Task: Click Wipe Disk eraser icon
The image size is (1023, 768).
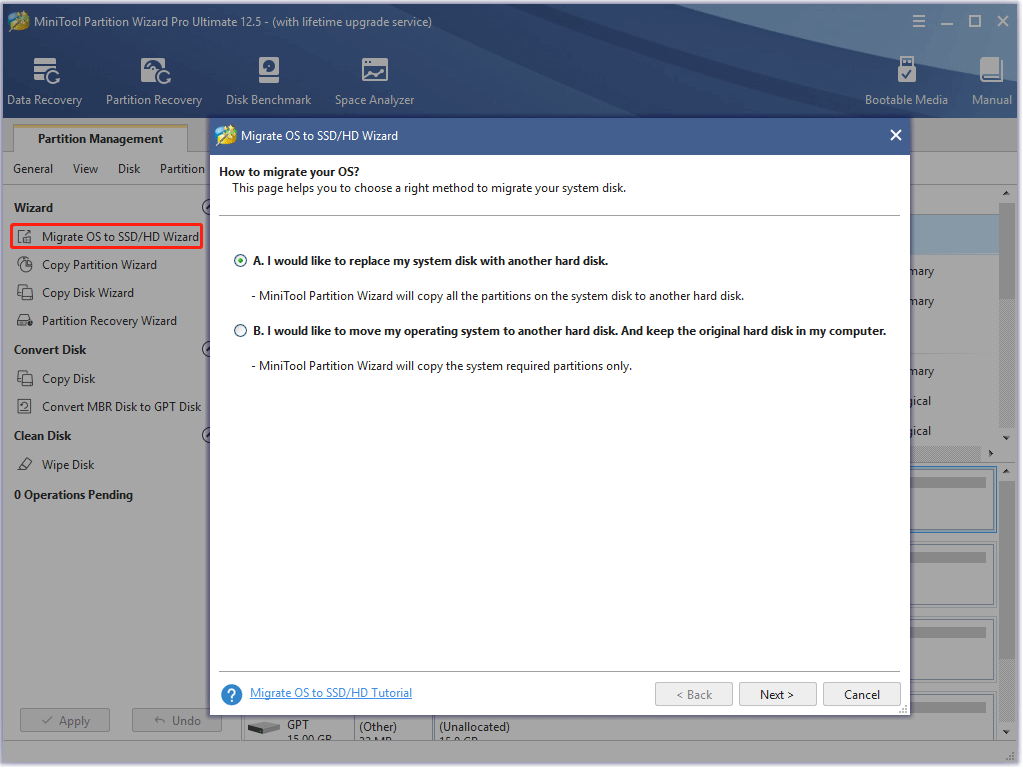Action: 25,465
